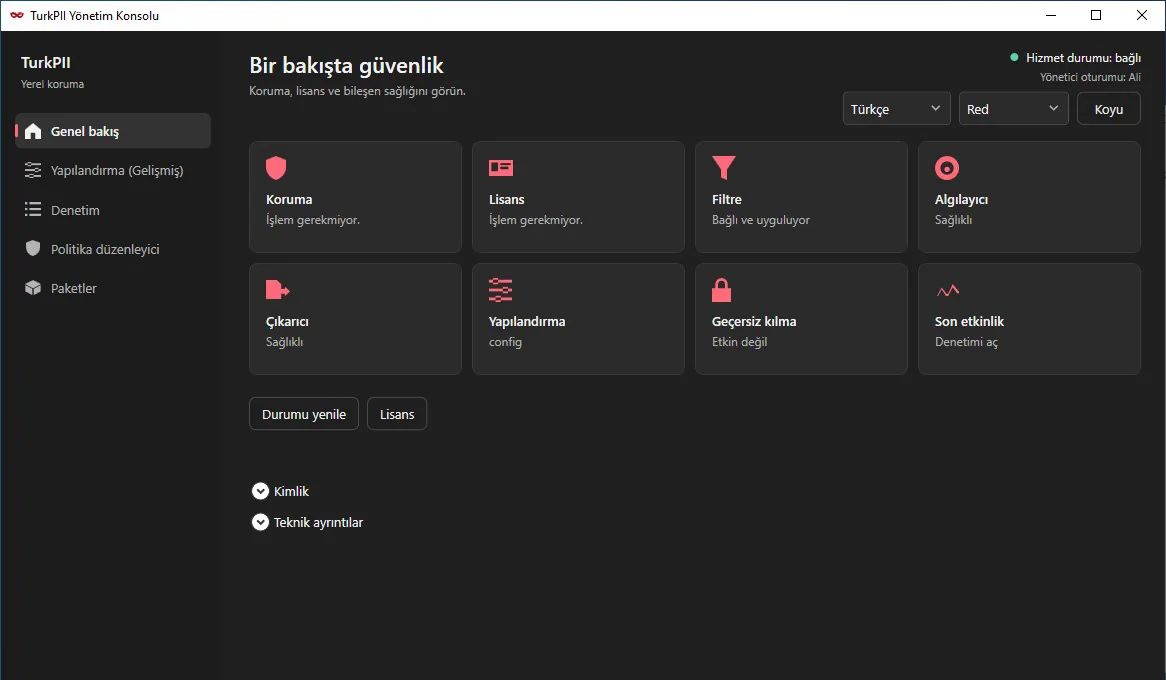Click the sliders icon beside Yapılandırma (Gelişmiş)

coord(33,170)
